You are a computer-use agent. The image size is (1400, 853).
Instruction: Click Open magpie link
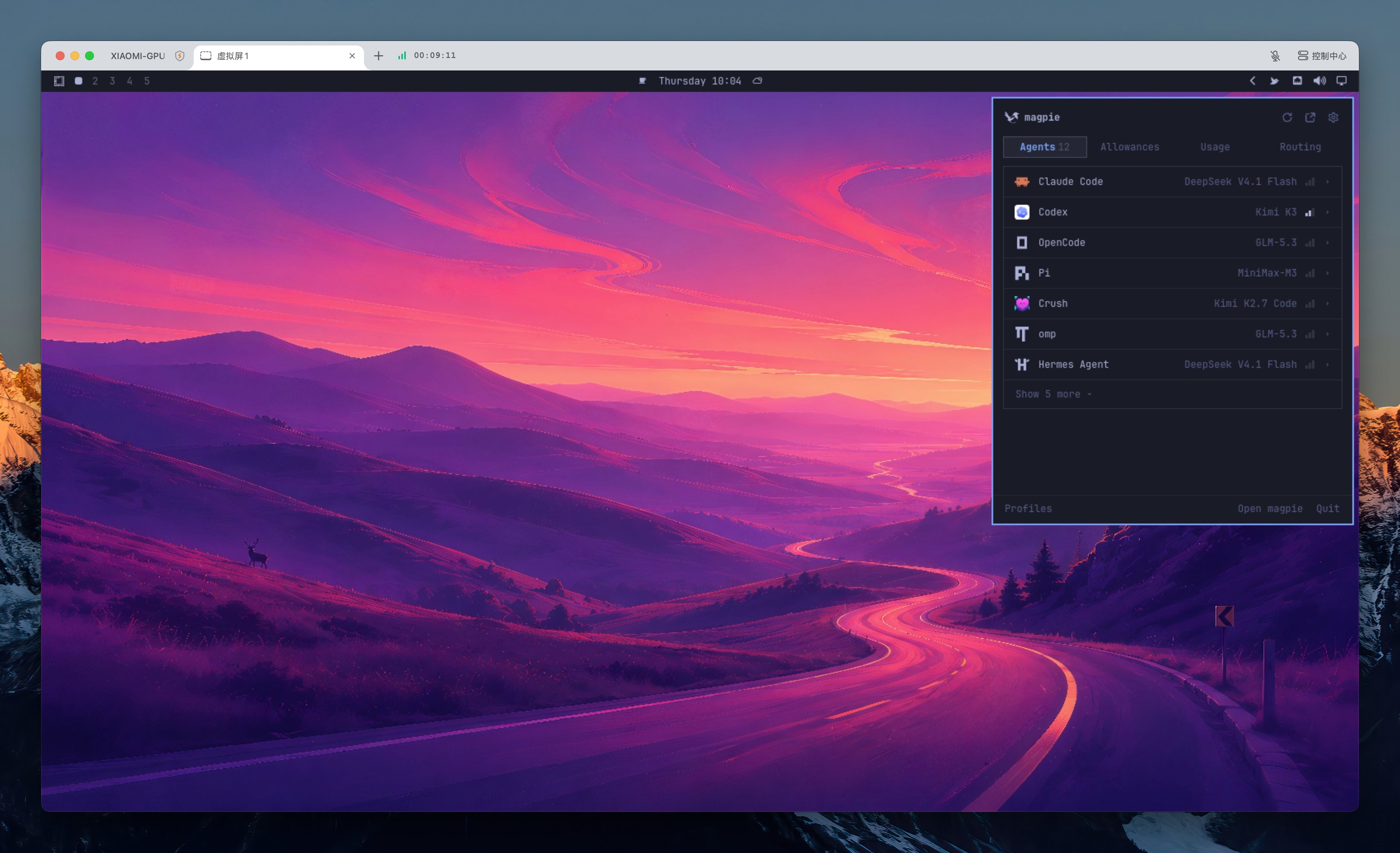coord(1270,509)
